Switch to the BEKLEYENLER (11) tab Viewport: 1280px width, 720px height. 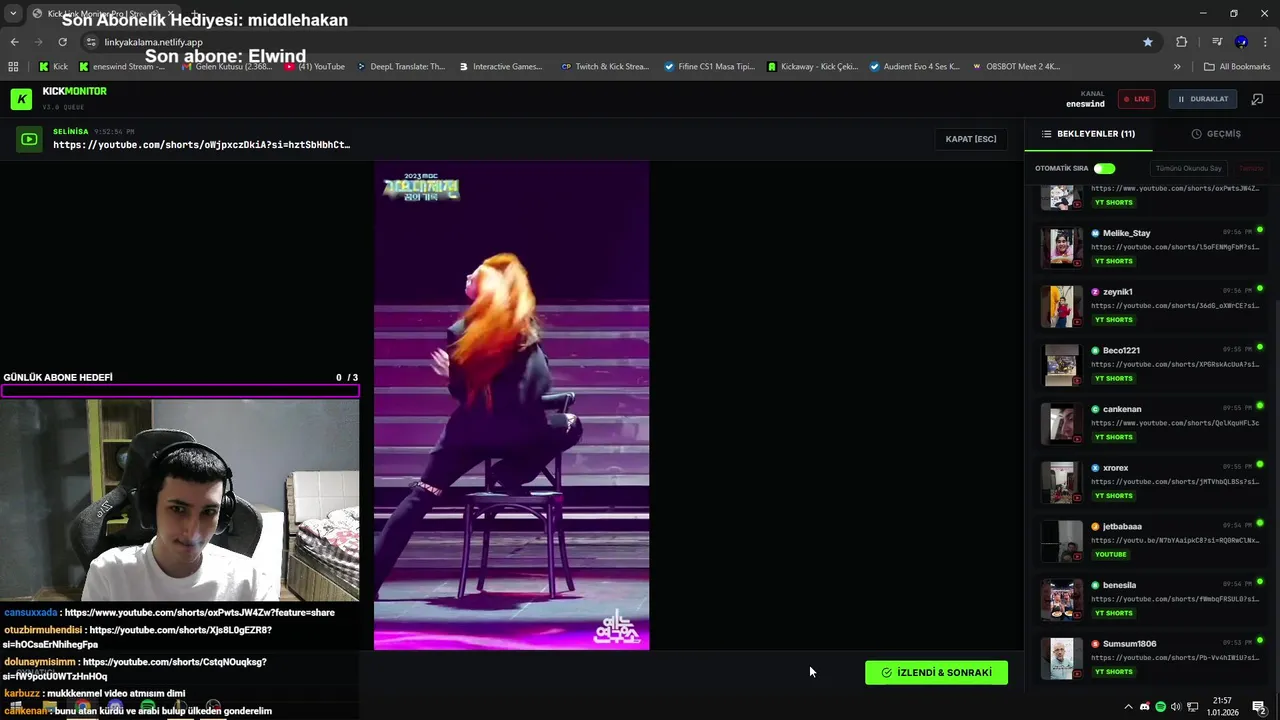click(x=1088, y=133)
